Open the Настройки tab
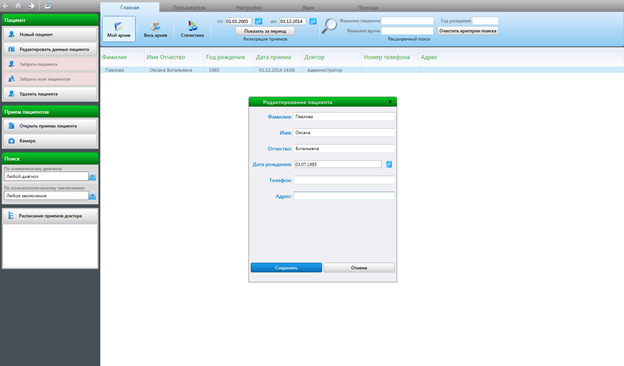The height and width of the screenshot is (366, 624). pos(249,7)
